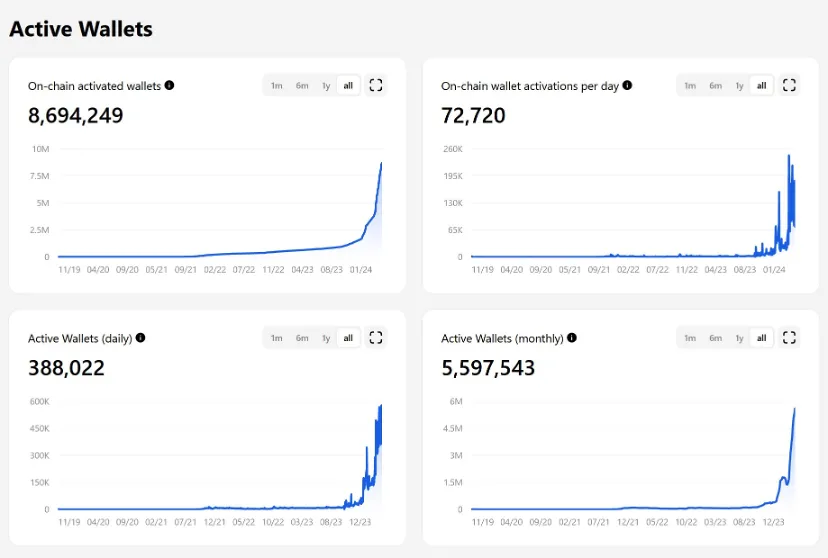
Task: Expand wallet activations per day chart fullscreen
Action: 789,85
